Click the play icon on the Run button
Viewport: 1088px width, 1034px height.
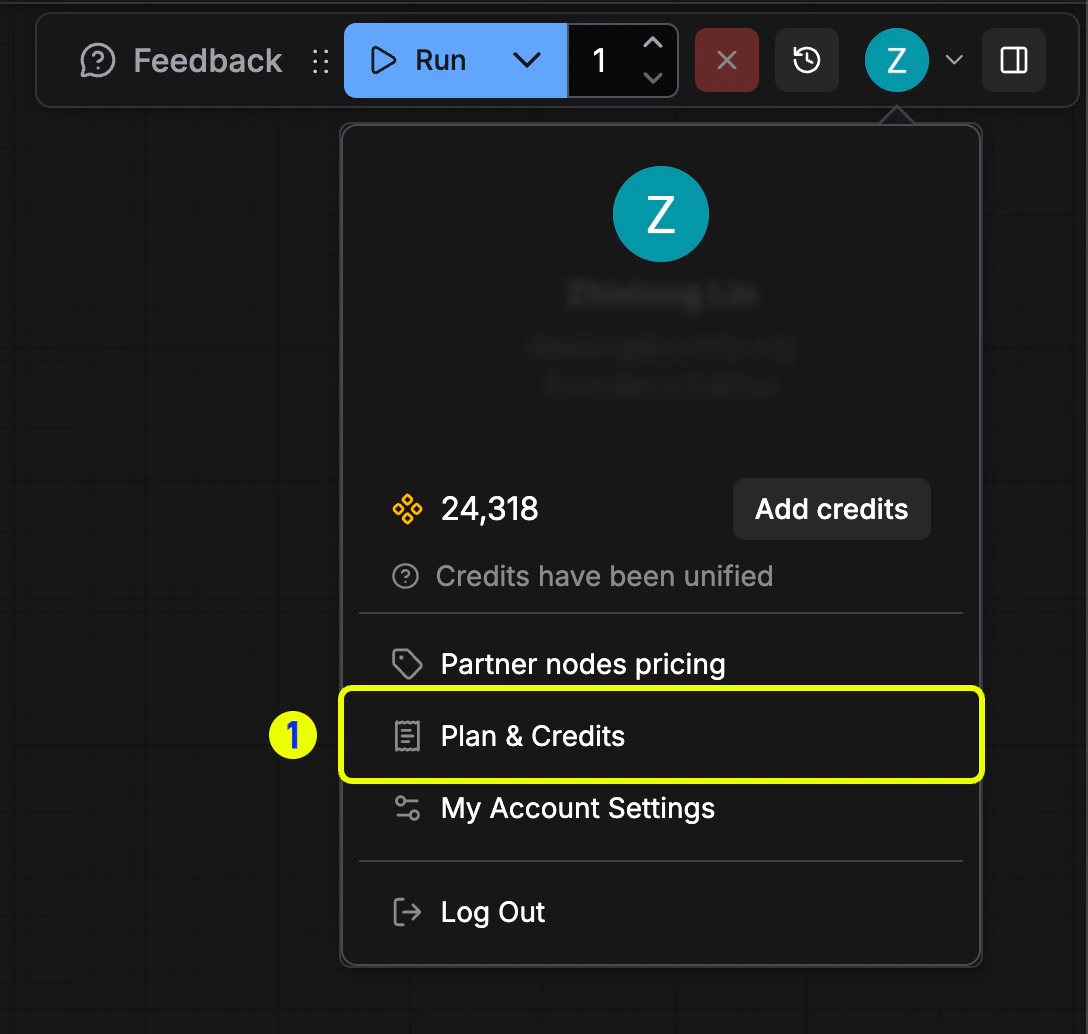384,60
